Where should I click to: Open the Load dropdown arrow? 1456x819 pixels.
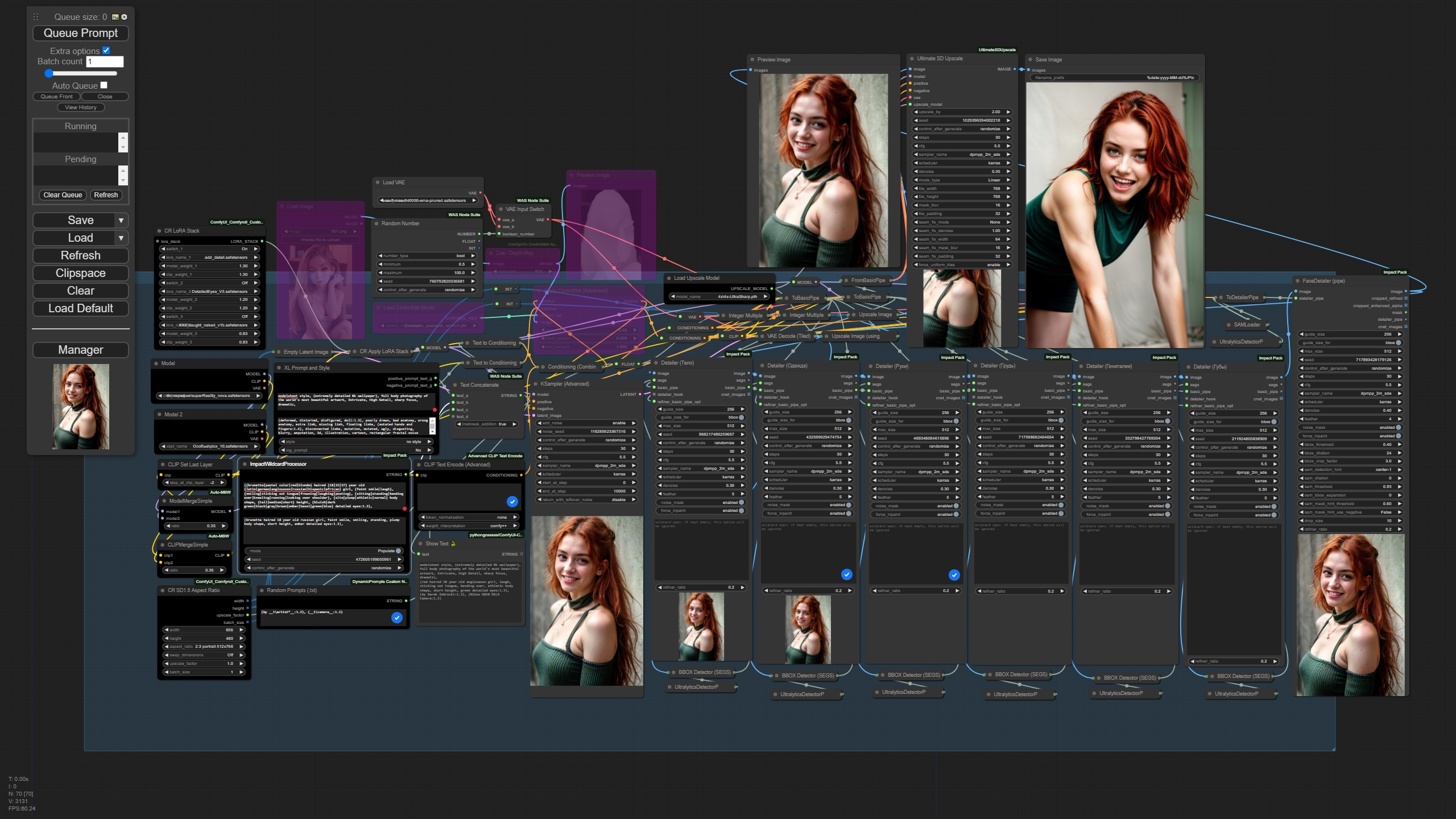point(121,238)
